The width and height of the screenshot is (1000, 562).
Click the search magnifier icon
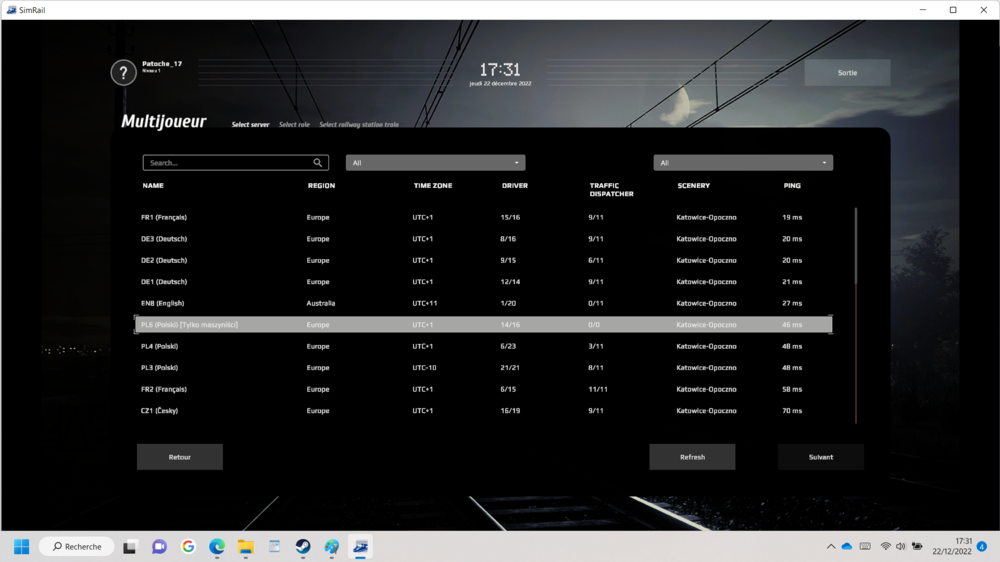[318, 163]
